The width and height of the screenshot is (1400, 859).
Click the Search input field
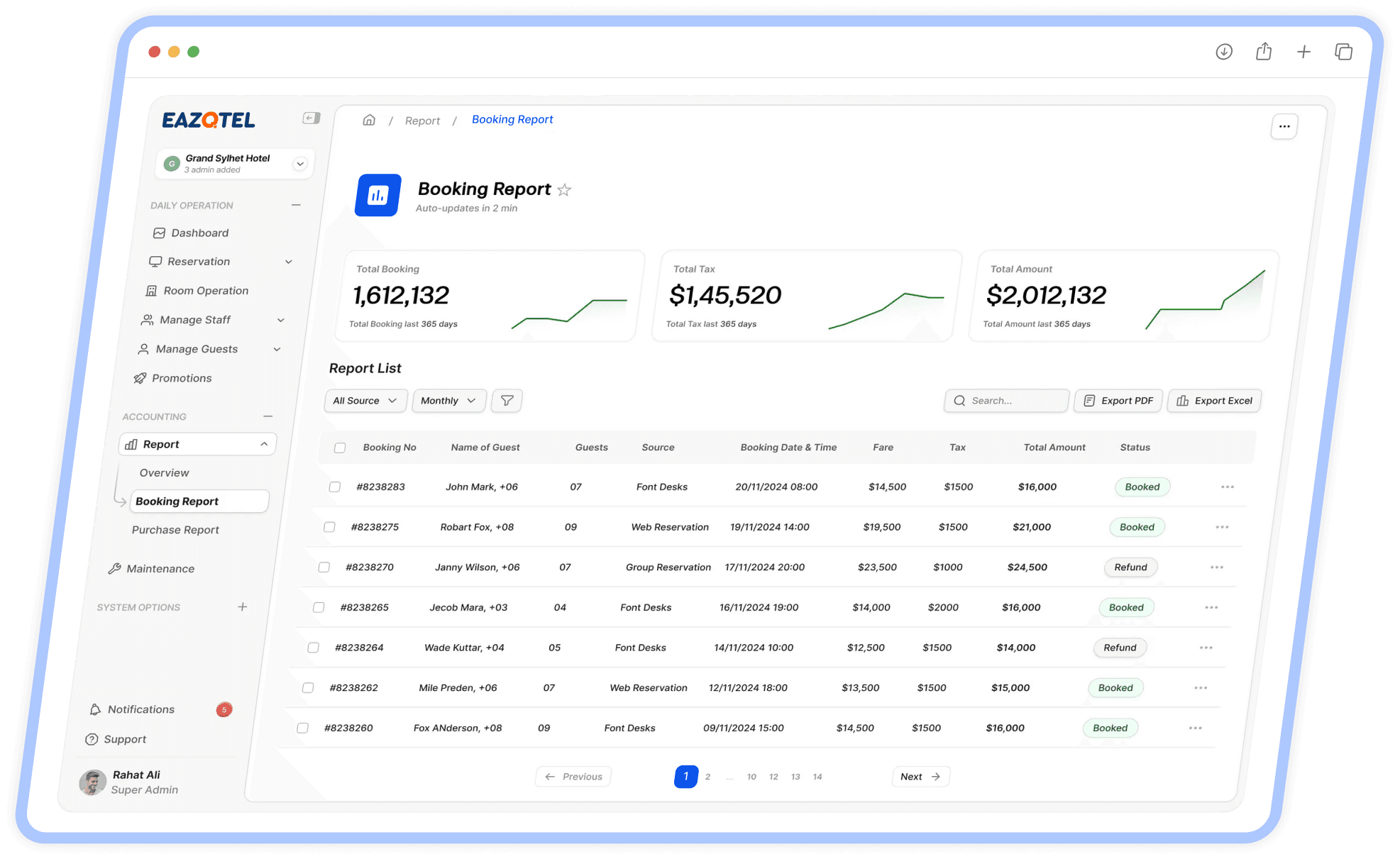(x=1008, y=401)
